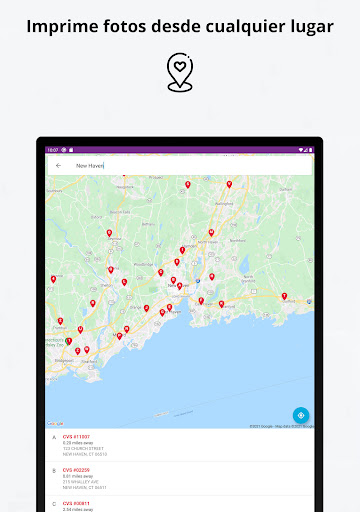Select map pin V above Wallingford
The width and height of the screenshot is (360, 512).
(x=229, y=184)
